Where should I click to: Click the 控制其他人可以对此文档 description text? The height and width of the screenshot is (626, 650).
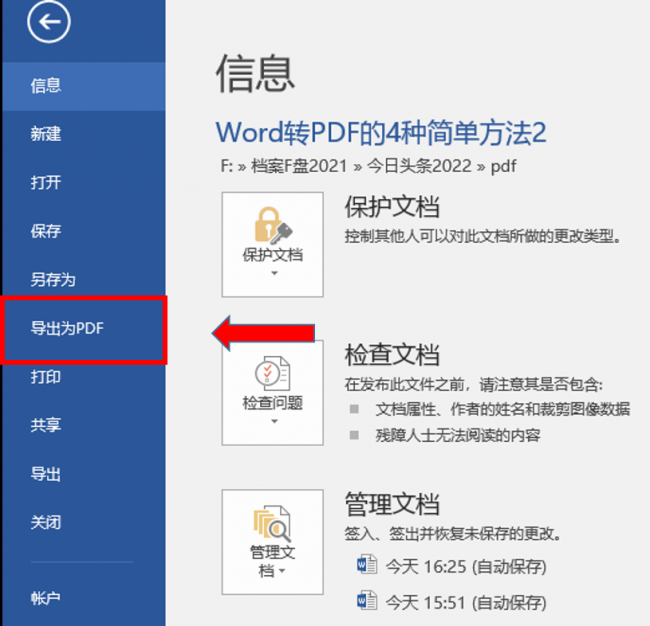pos(483,236)
